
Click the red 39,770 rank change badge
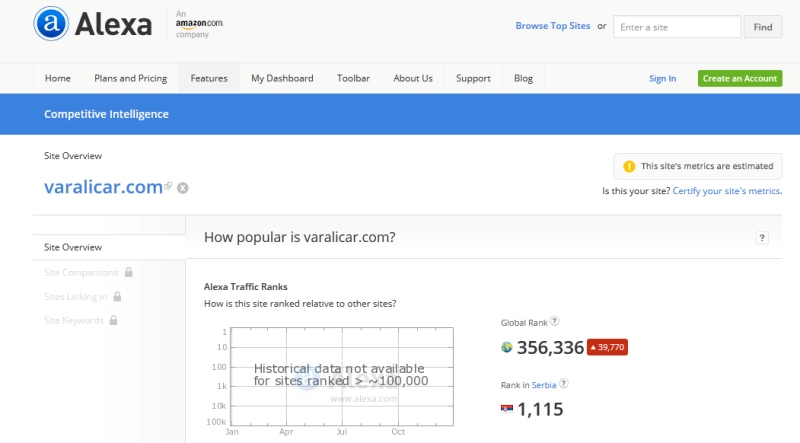point(607,347)
